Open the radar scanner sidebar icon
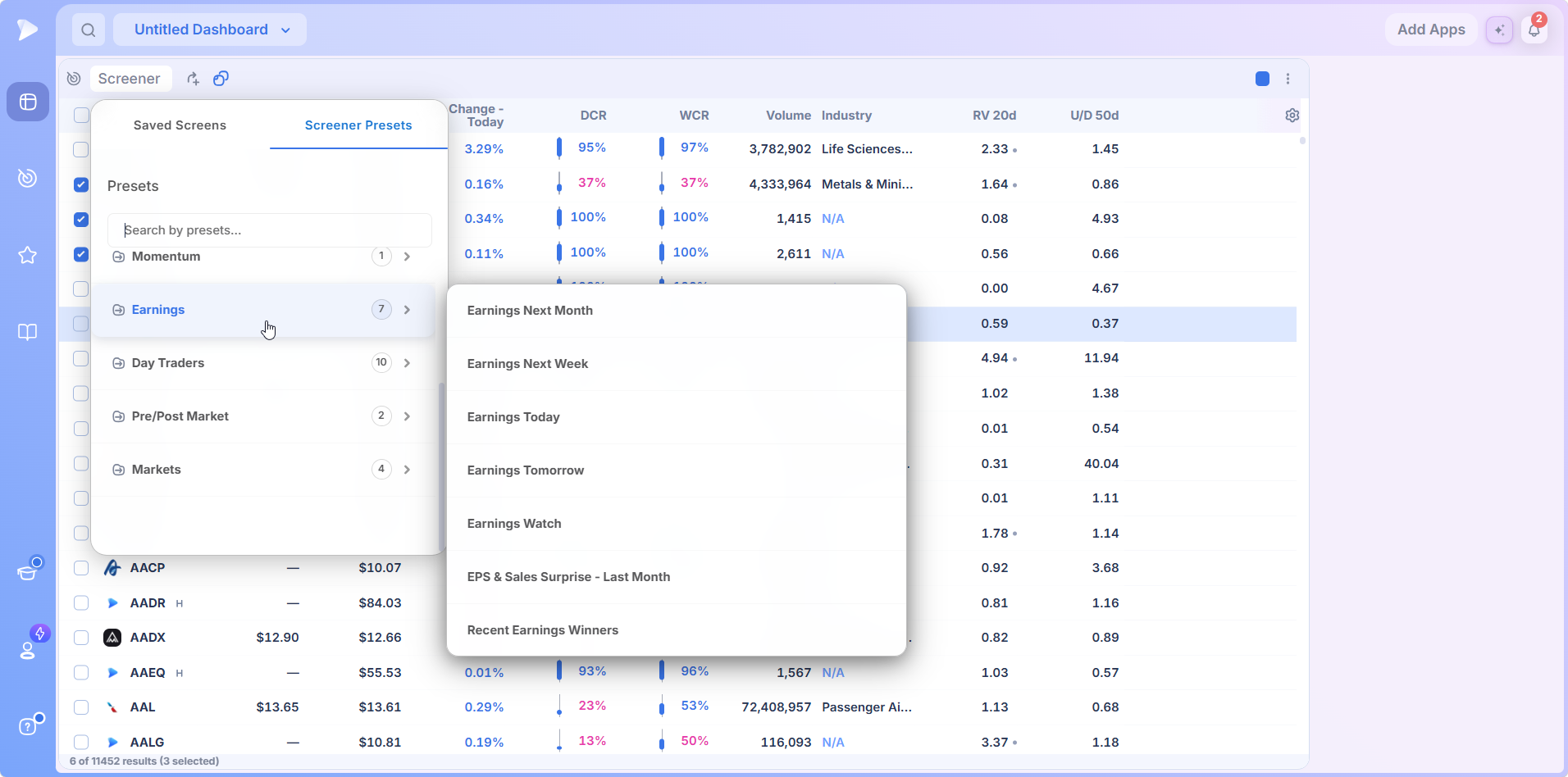This screenshot has width=1568, height=777. pos(28,178)
